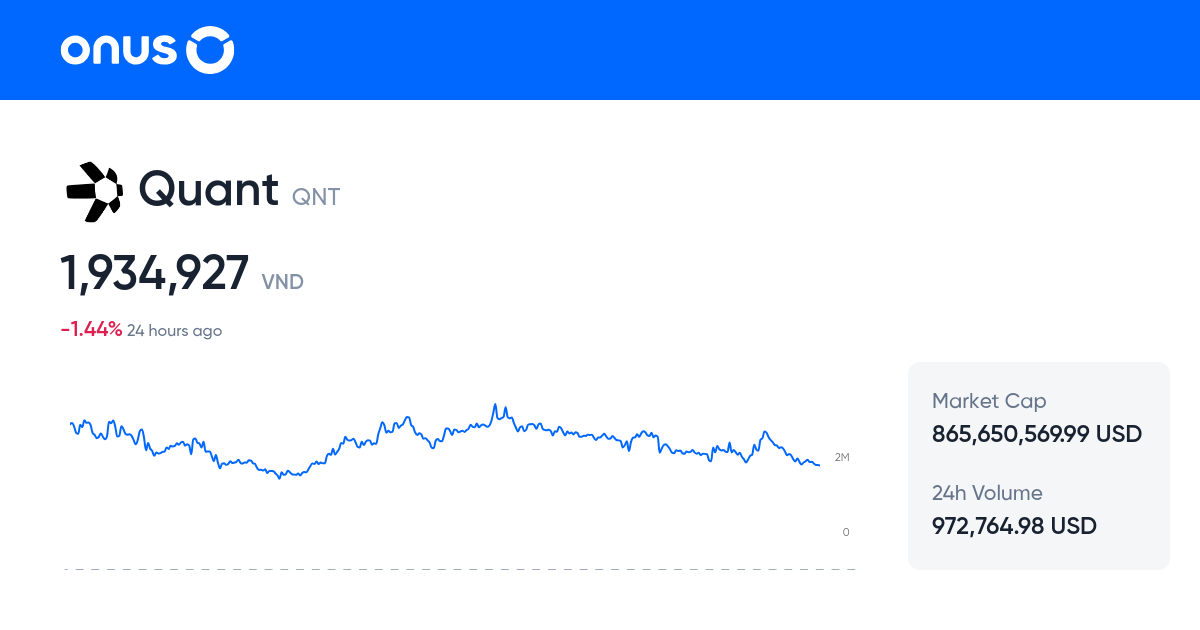
Task: Select the market cap value 865,650,569.99 USD
Action: (1037, 434)
